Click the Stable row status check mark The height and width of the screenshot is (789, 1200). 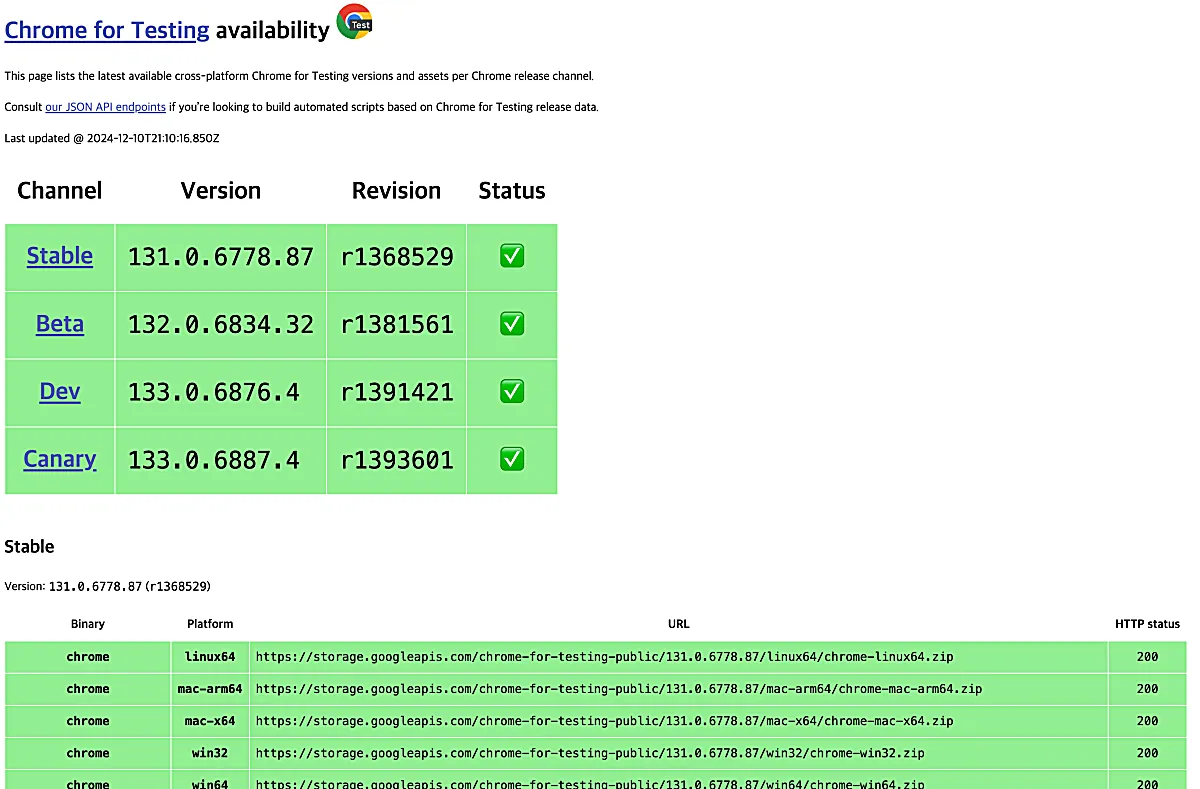[512, 257]
